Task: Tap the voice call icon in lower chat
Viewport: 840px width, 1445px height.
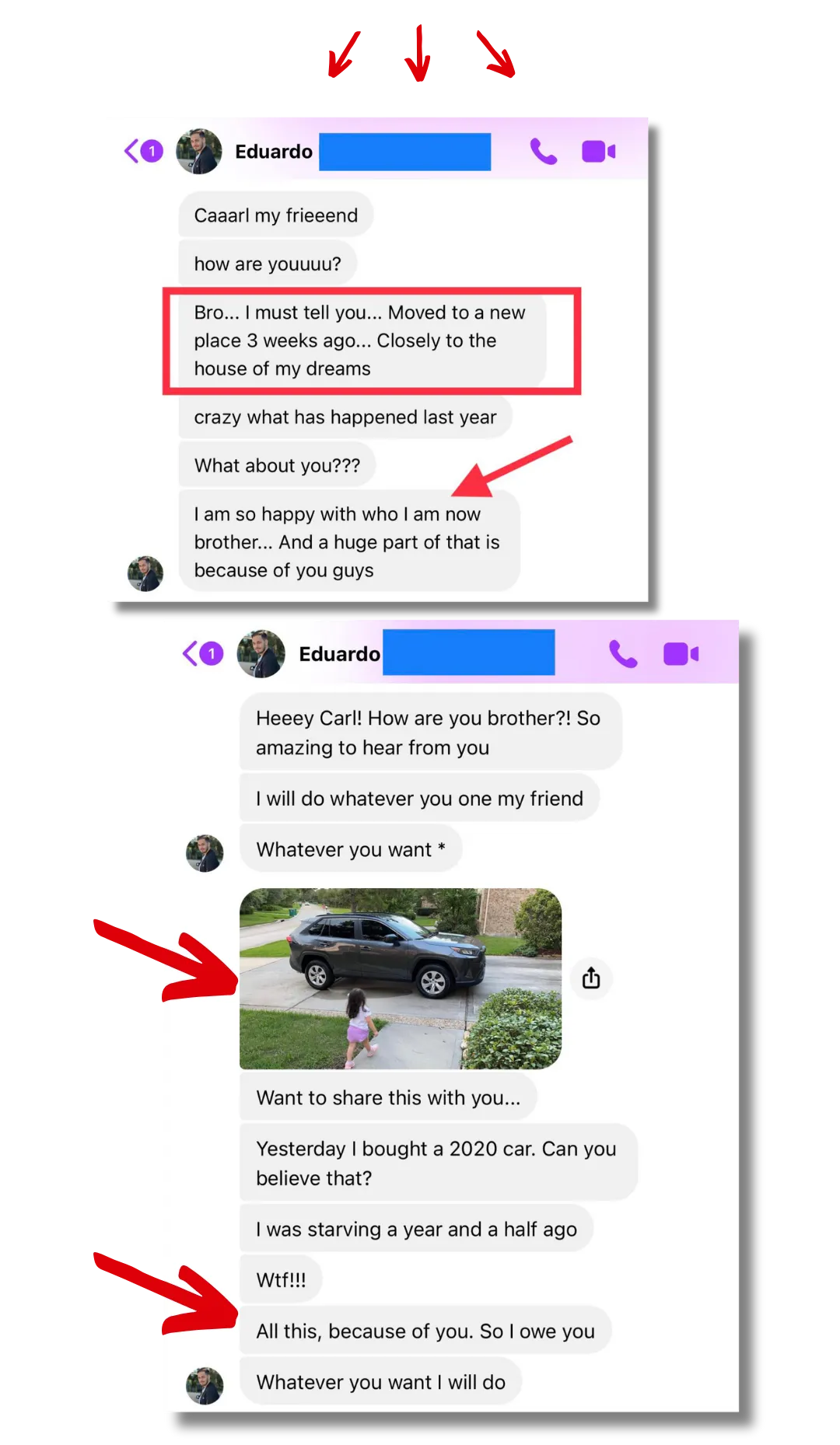Action: [623, 654]
